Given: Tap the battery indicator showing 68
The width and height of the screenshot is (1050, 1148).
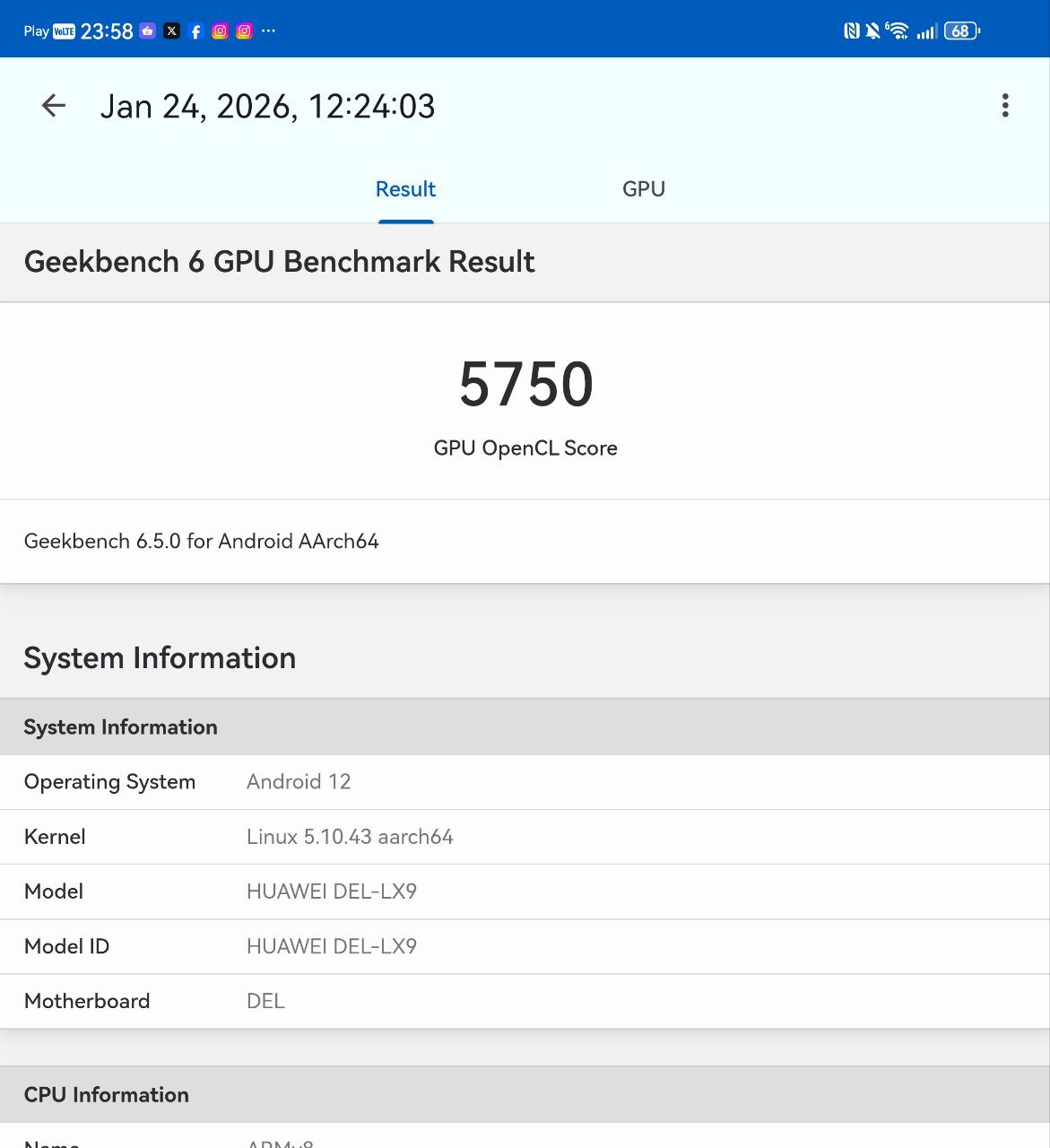Looking at the screenshot, I should coord(961,31).
